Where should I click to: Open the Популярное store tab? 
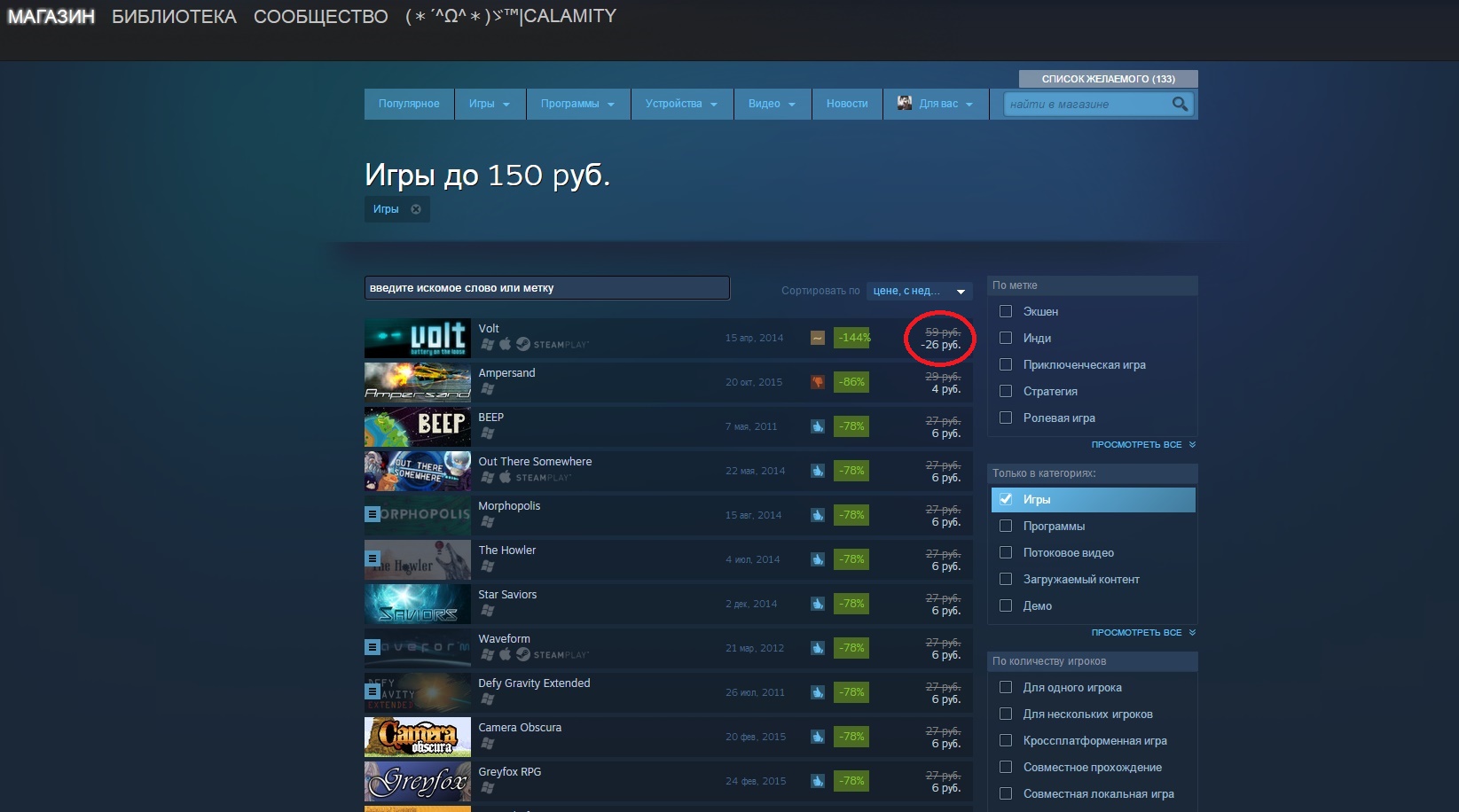(409, 104)
